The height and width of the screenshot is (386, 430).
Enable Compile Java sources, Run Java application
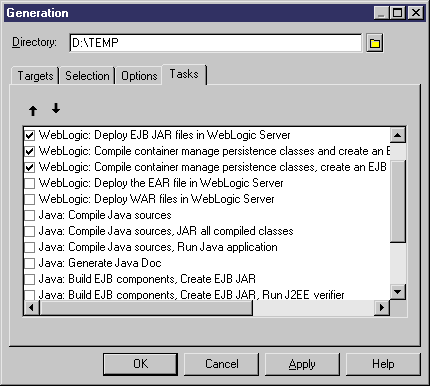(x=30, y=247)
